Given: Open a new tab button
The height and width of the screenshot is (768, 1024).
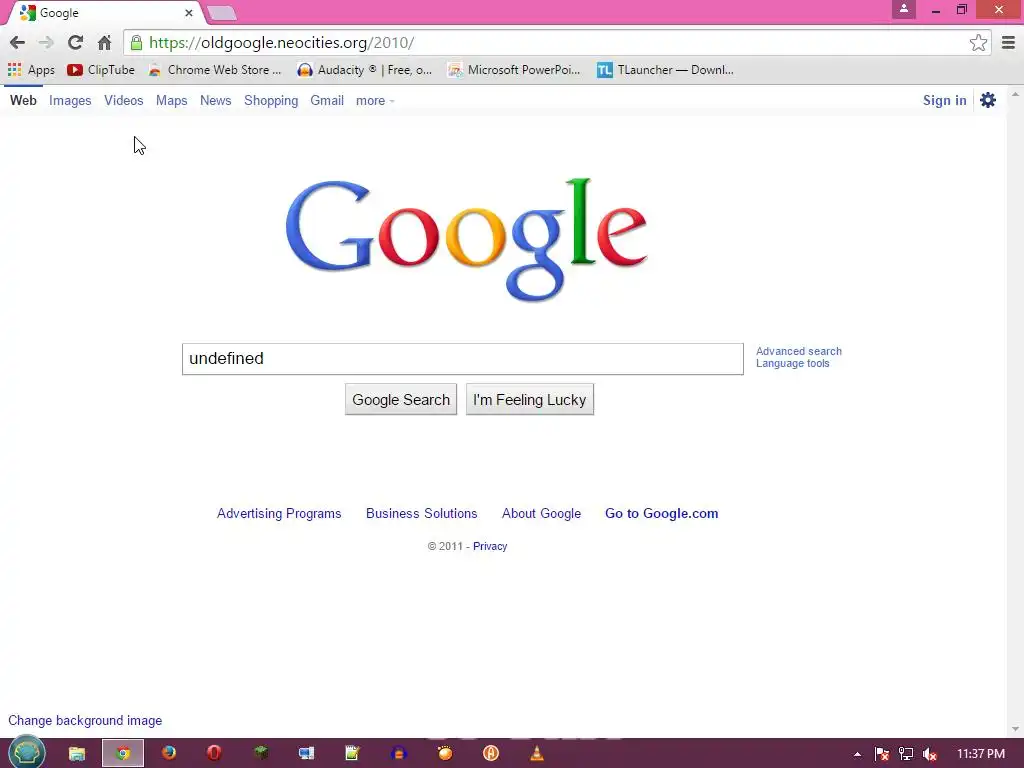Looking at the screenshot, I should click(221, 13).
